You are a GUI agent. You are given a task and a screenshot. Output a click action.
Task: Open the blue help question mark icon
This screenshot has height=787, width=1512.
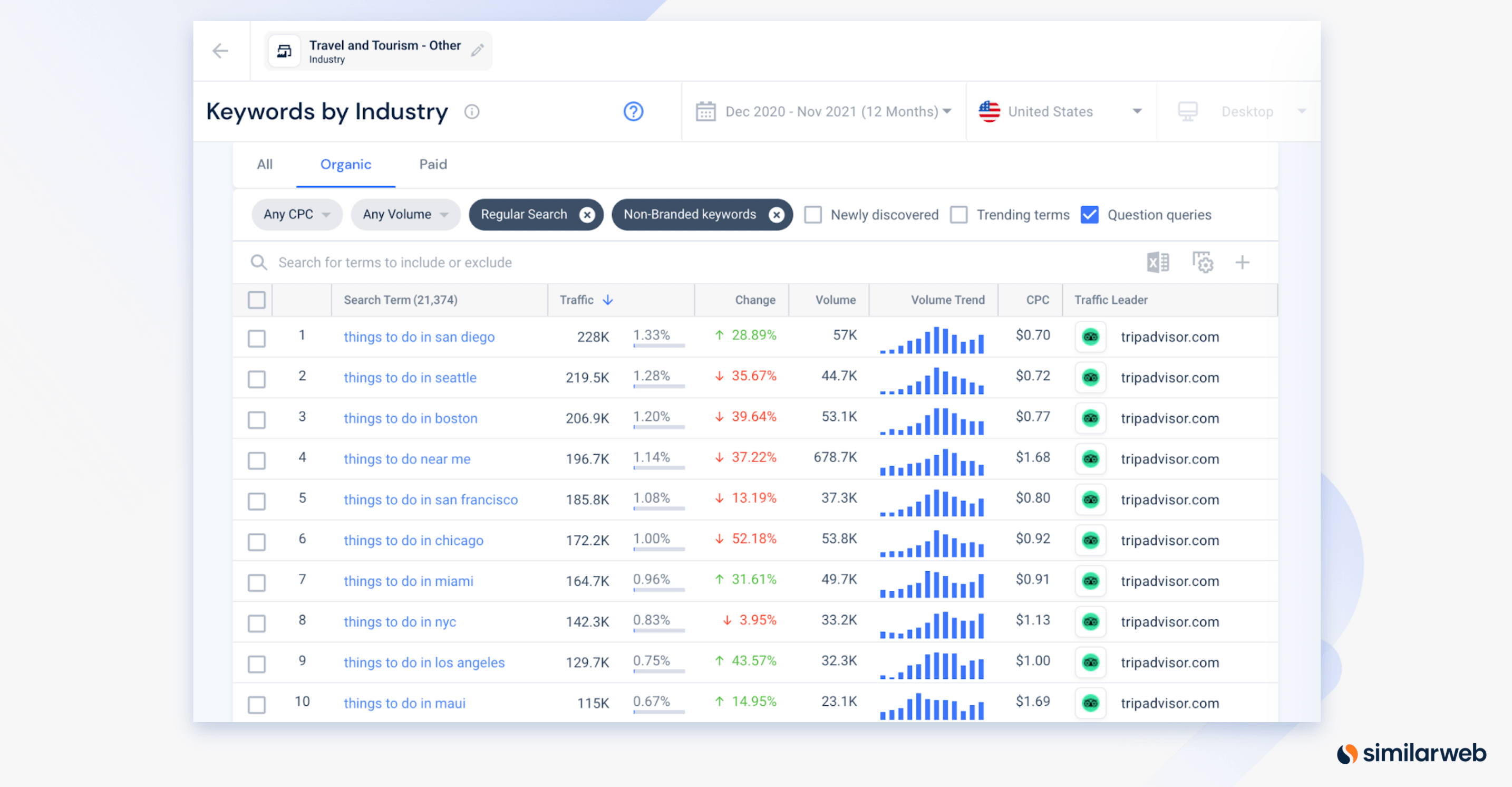pyautogui.click(x=633, y=112)
